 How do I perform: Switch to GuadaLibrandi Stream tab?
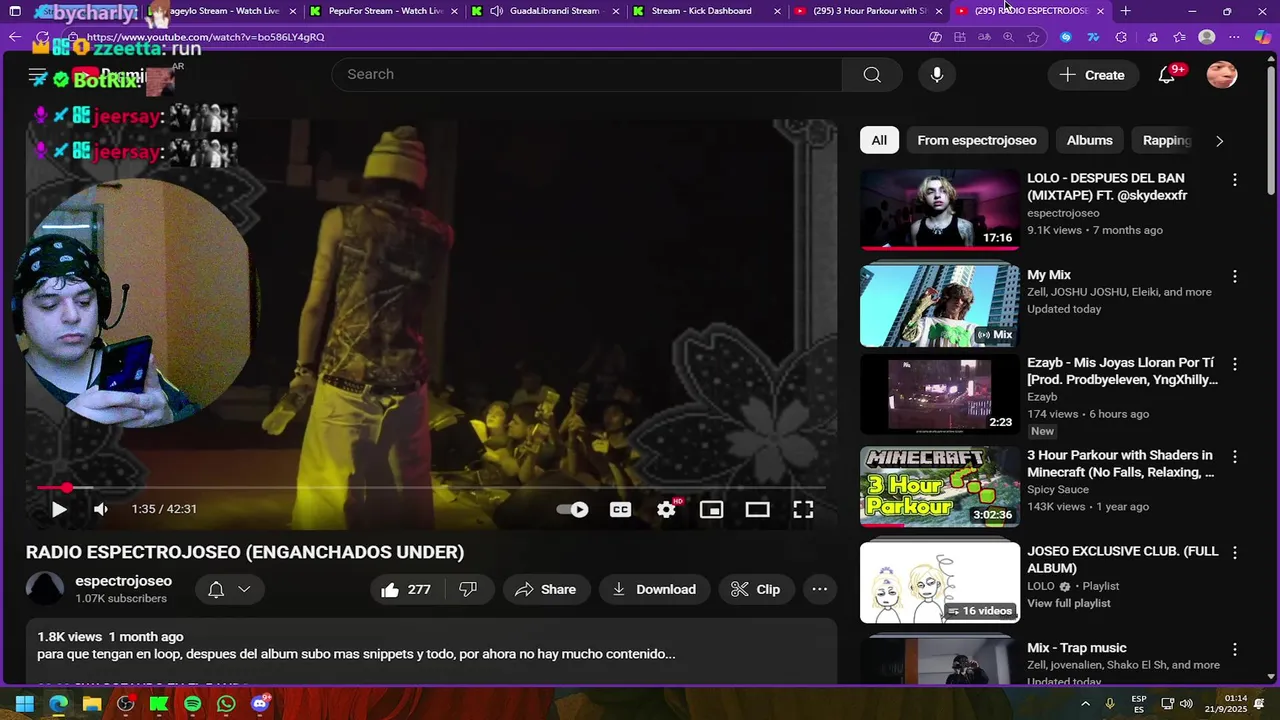[545, 11]
